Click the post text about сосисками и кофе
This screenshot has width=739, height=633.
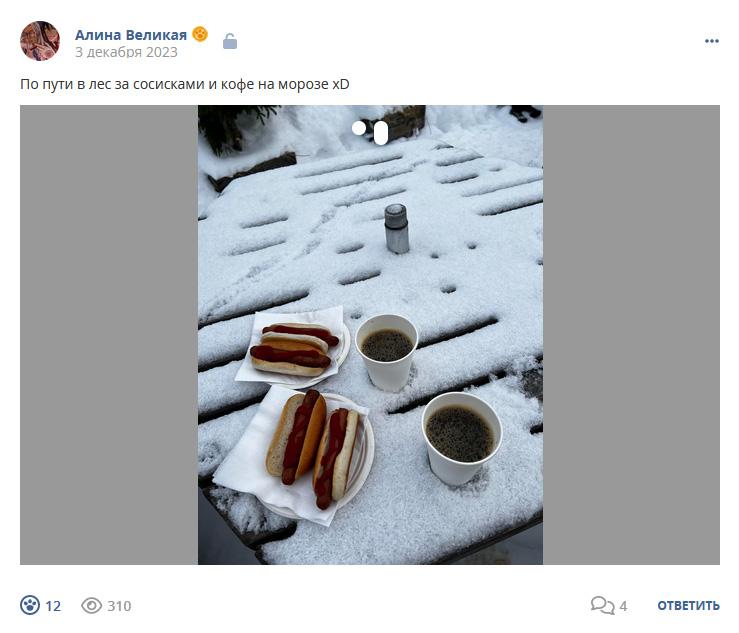pyautogui.click(x=185, y=84)
